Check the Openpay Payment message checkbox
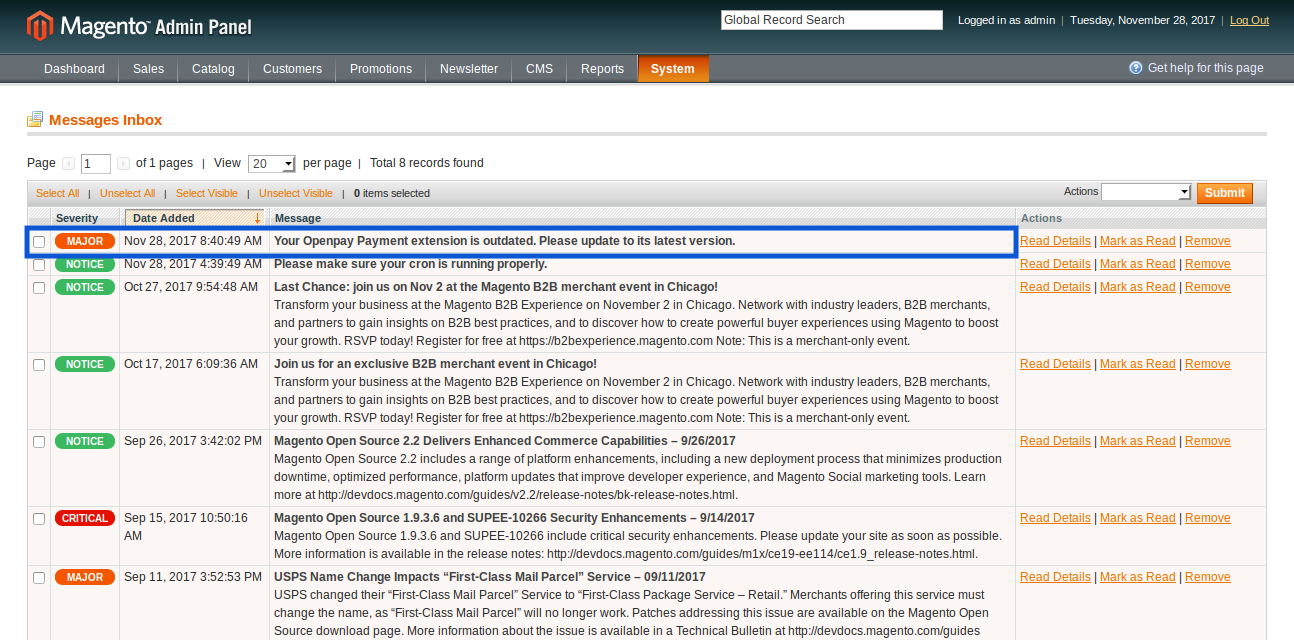 39,242
